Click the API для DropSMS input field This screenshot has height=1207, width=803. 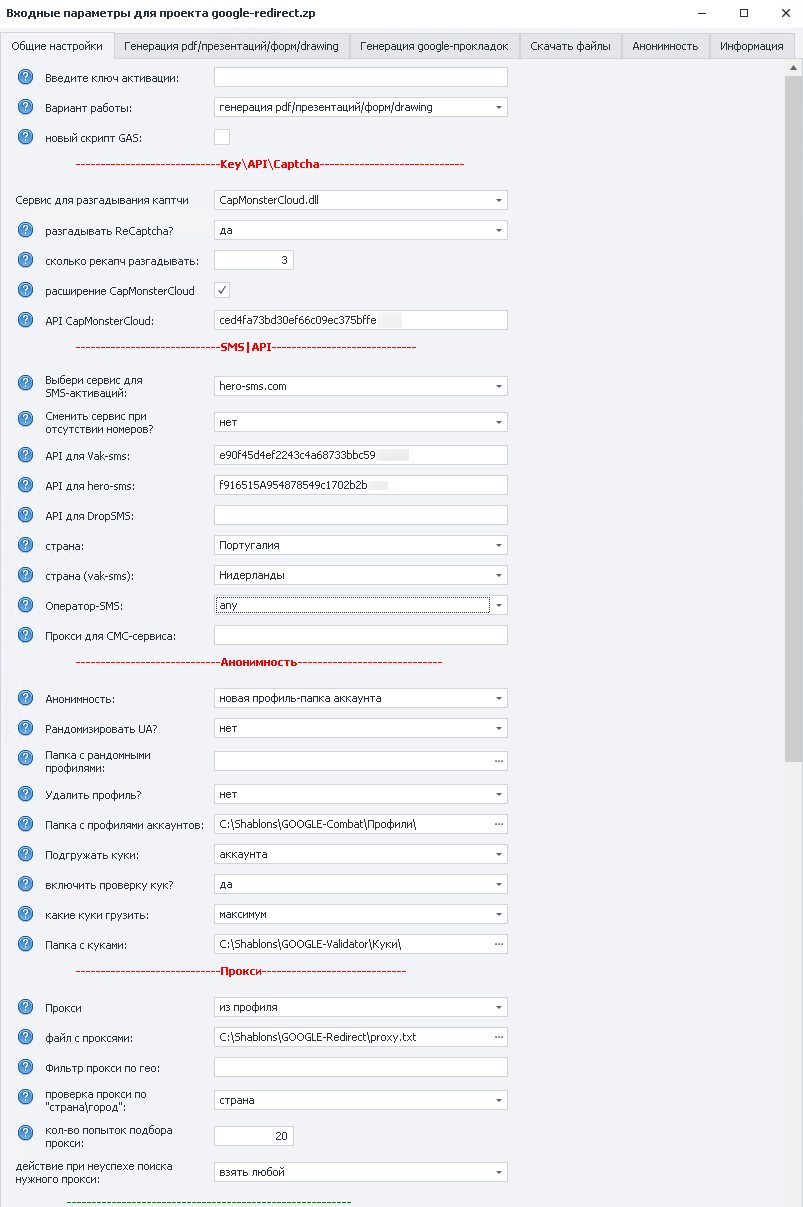361,515
